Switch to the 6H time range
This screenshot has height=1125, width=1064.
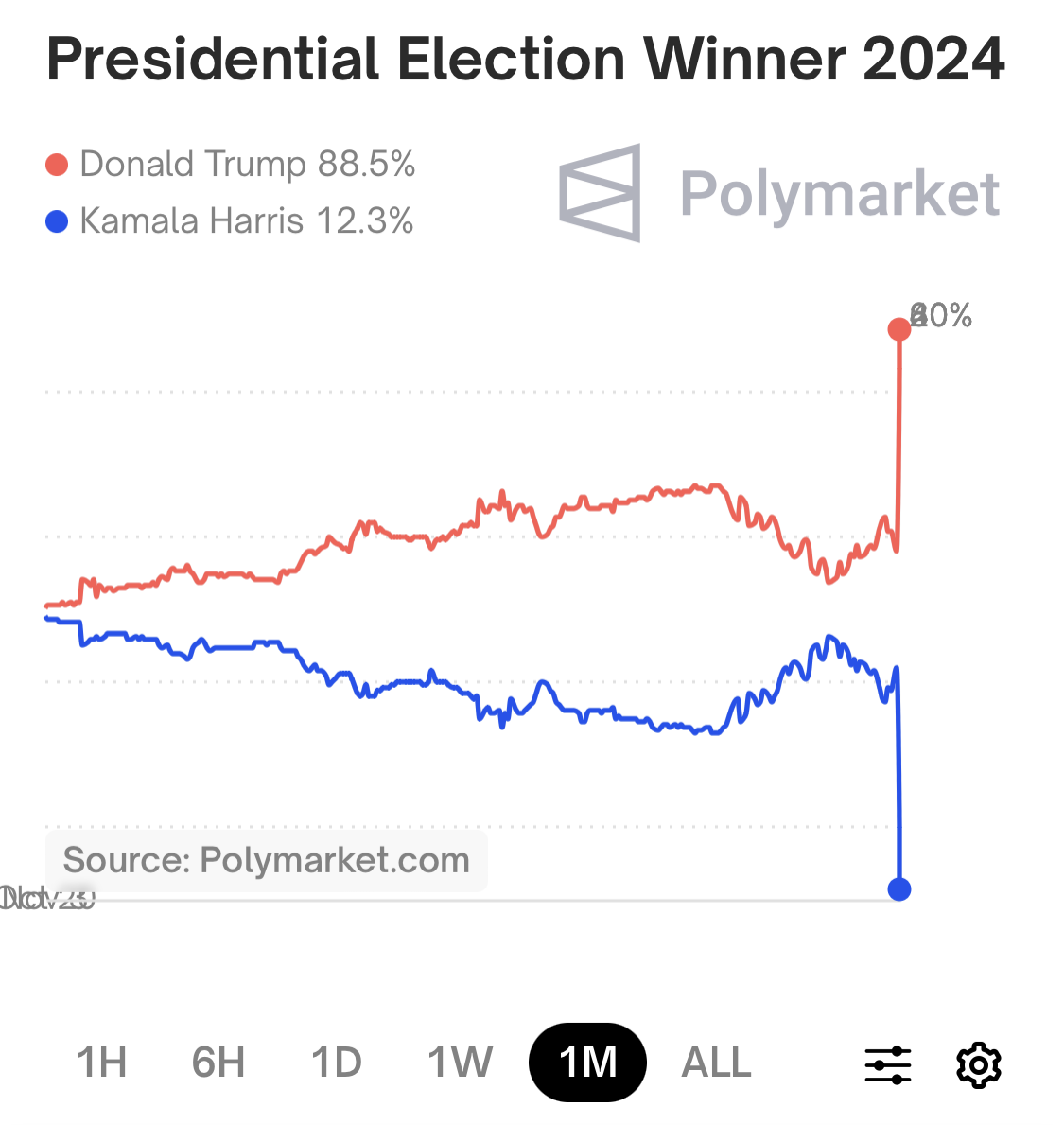coord(218,1063)
